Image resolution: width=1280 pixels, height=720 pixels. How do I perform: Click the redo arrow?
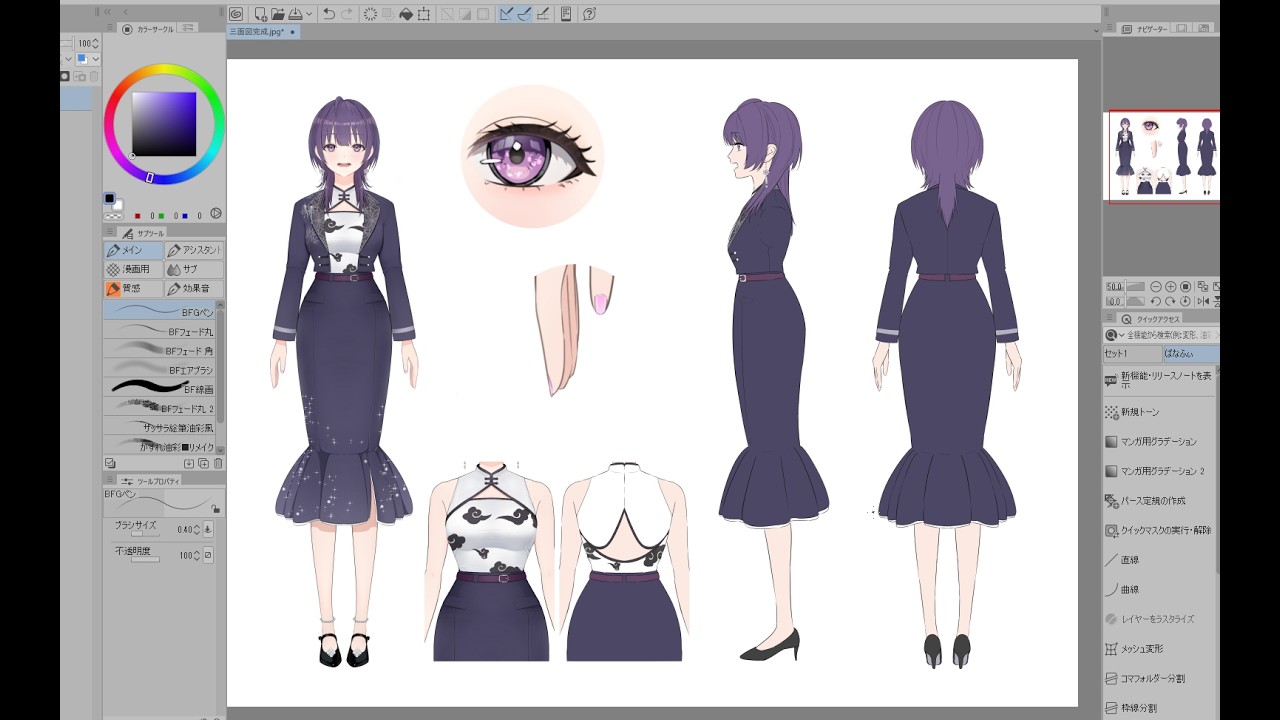[347, 14]
